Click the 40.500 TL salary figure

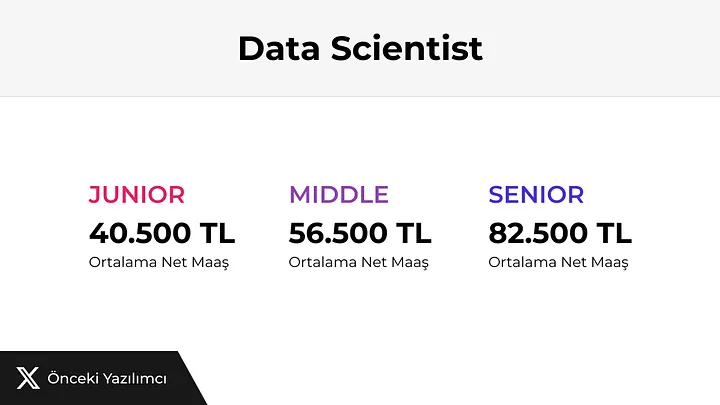click(162, 233)
